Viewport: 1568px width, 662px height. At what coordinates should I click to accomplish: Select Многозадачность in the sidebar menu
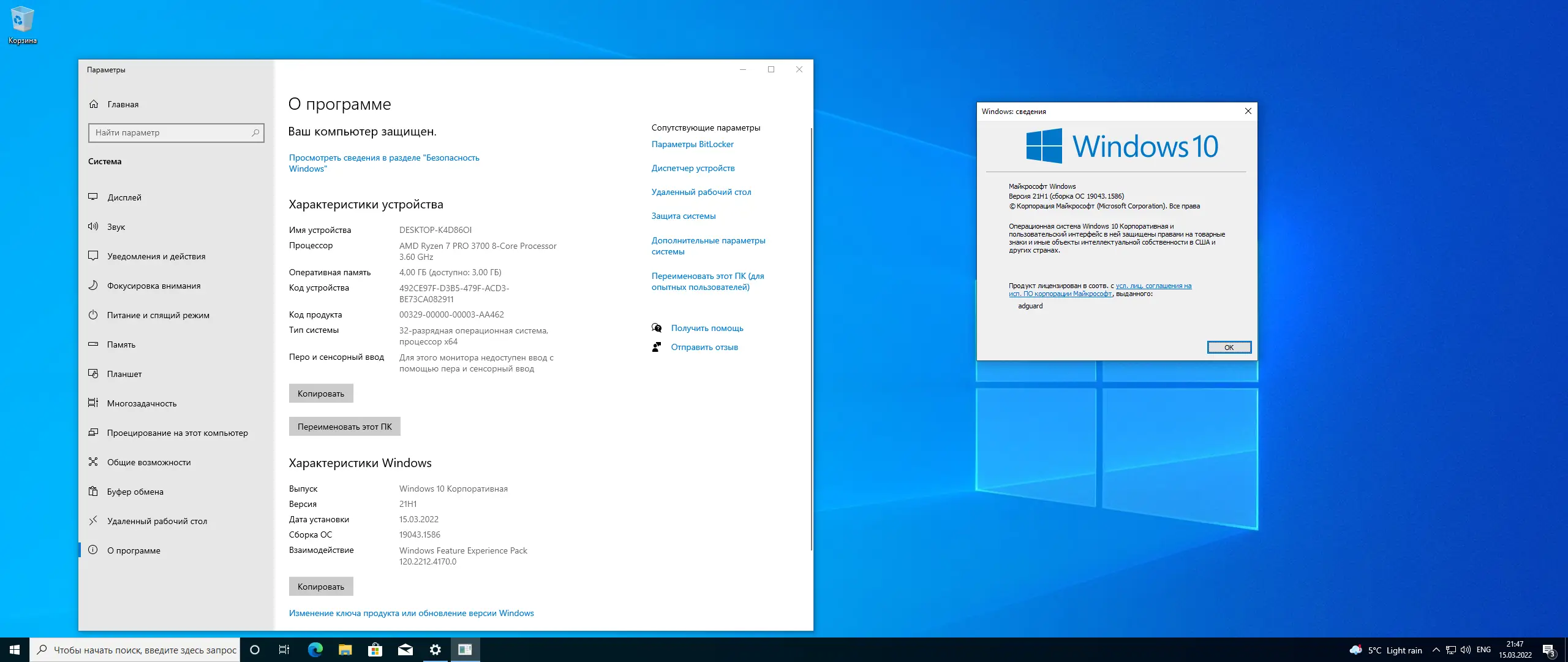tap(141, 403)
